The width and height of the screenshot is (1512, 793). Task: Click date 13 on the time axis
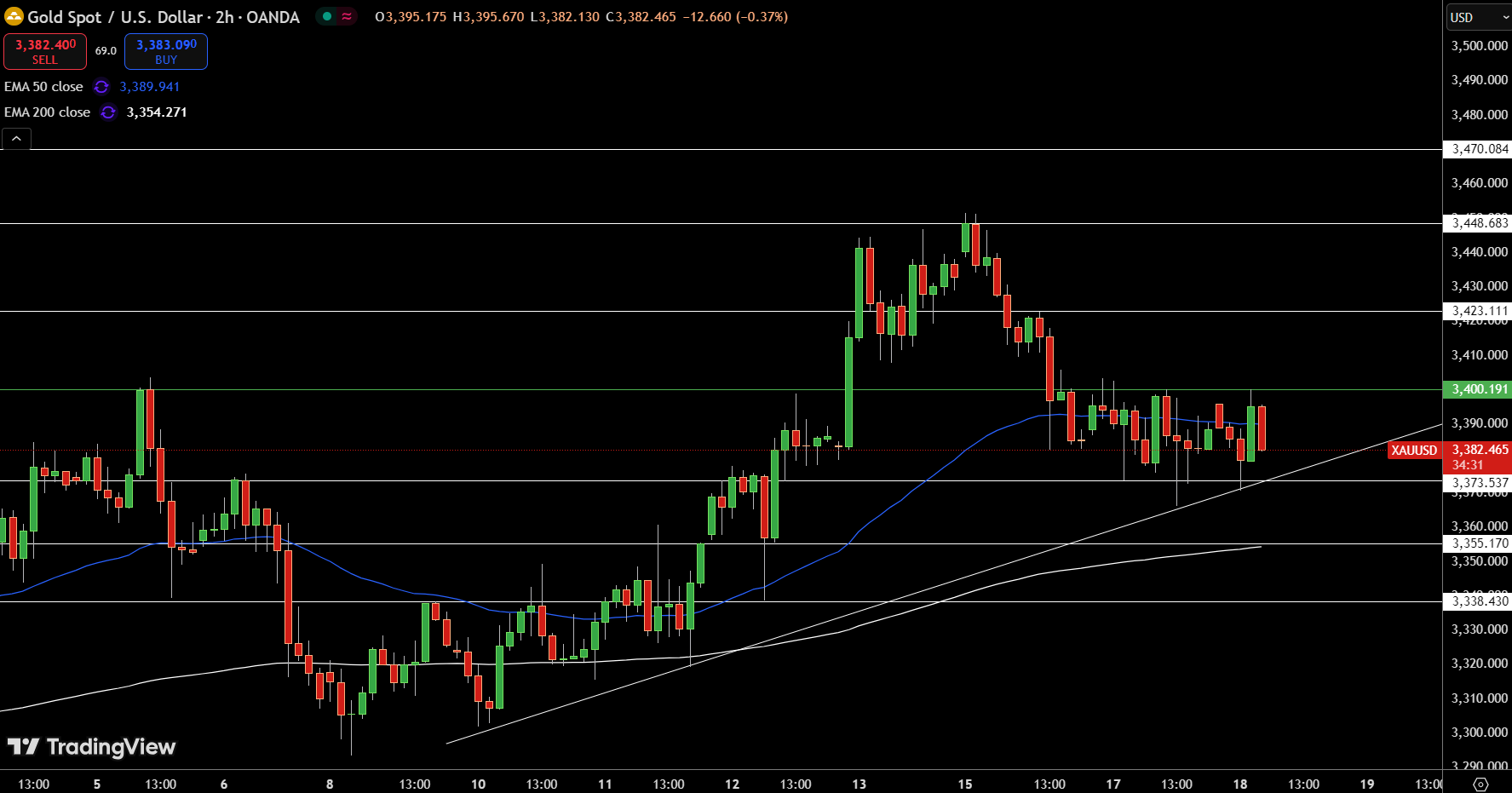pos(859,784)
